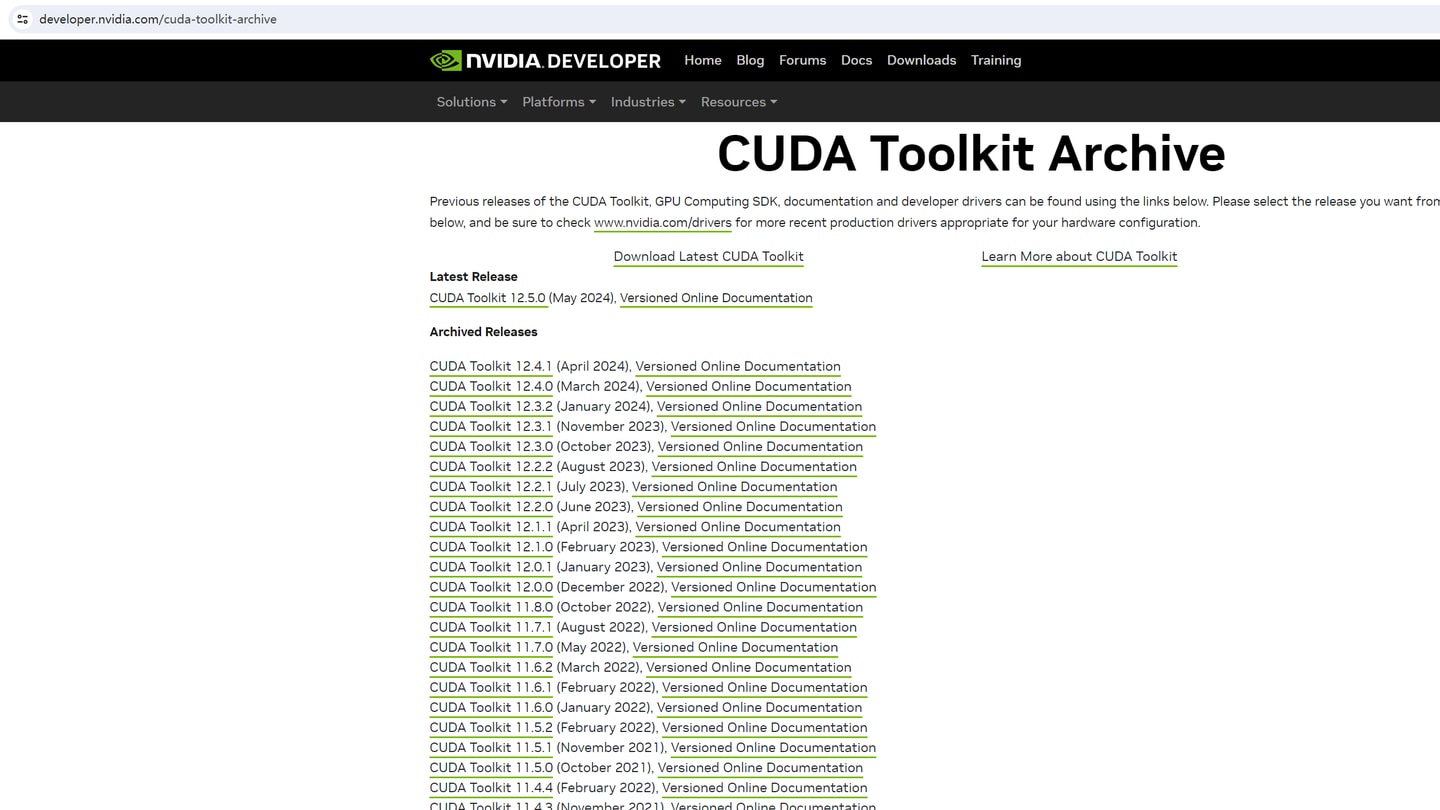This screenshot has height=810, width=1440.
Task: Click the Archived Releases heading
Action: point(484,332)
